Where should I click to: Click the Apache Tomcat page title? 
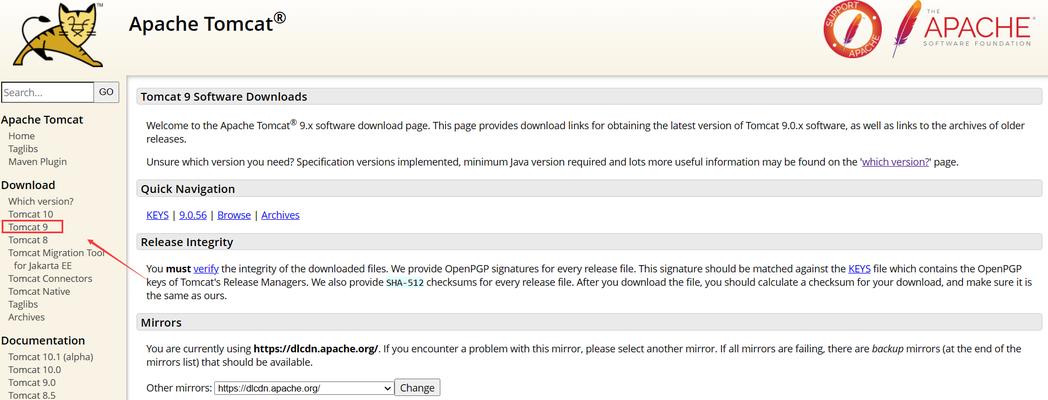coord(207,23)
